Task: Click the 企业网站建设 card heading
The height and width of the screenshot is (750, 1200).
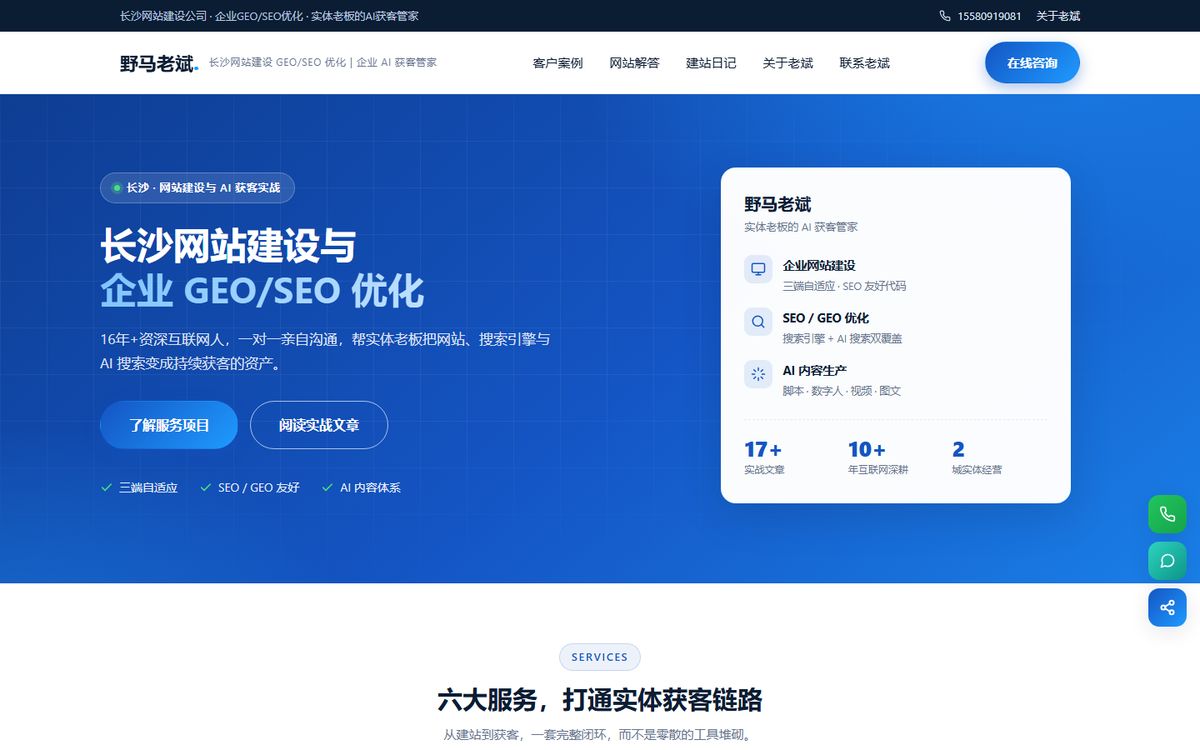Action: [x=819, y=266]
